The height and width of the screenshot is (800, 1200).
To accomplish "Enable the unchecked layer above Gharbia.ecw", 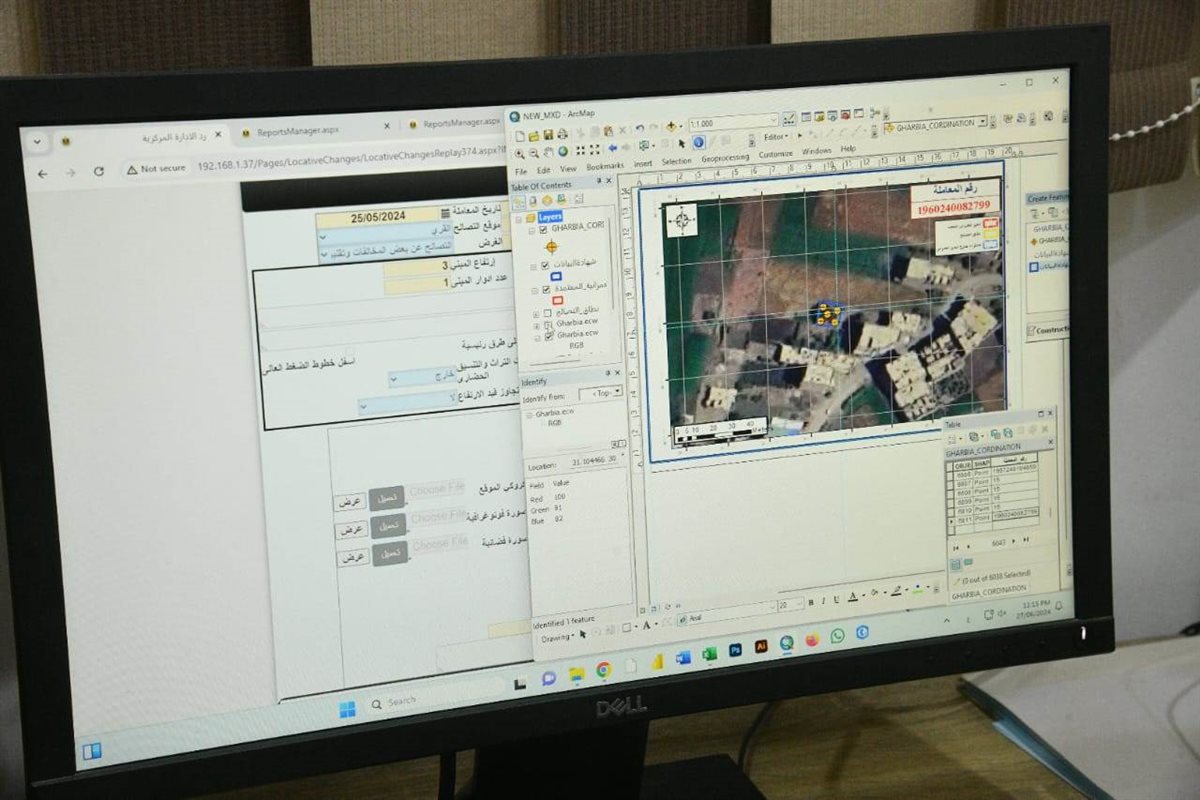I will click(x=547, y=313).
